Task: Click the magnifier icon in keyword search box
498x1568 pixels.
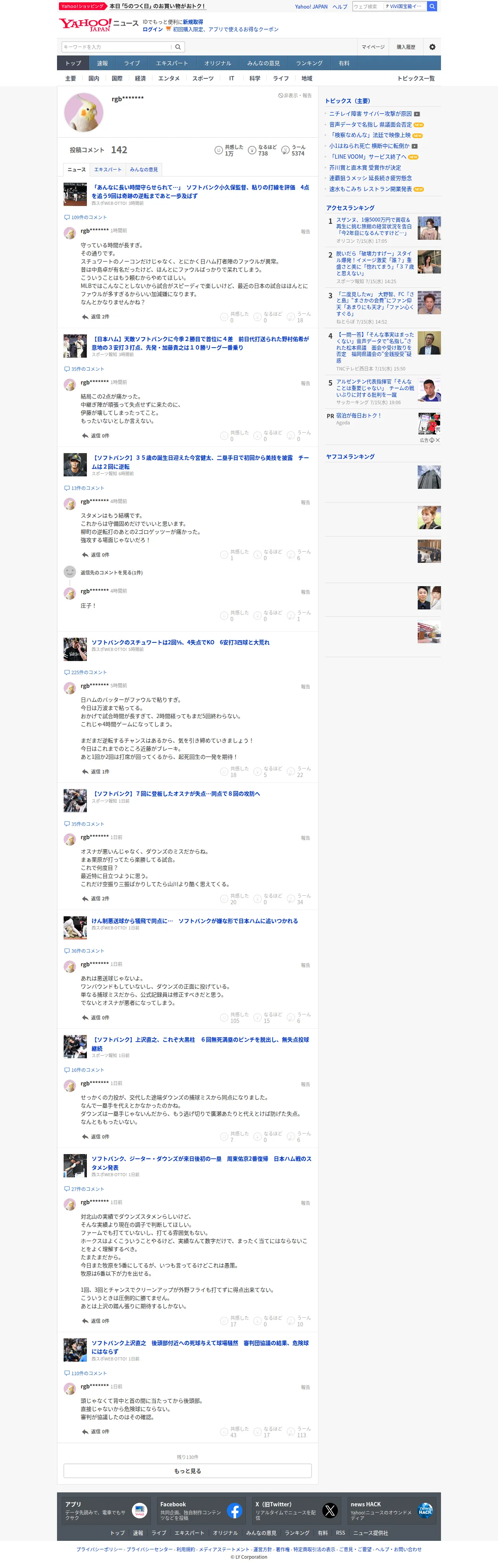Action: pos(178,47)
